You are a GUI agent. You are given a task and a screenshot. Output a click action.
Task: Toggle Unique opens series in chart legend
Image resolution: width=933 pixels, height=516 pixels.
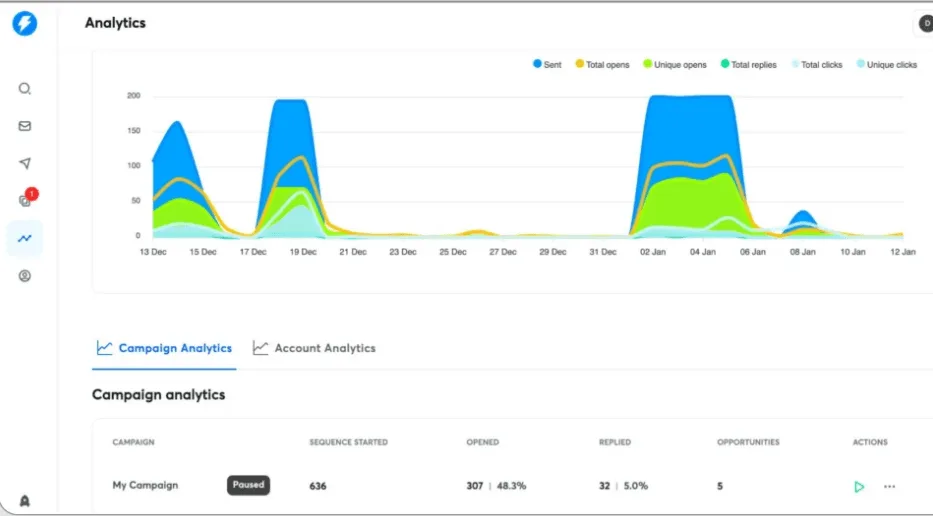[x=674, y=65]
